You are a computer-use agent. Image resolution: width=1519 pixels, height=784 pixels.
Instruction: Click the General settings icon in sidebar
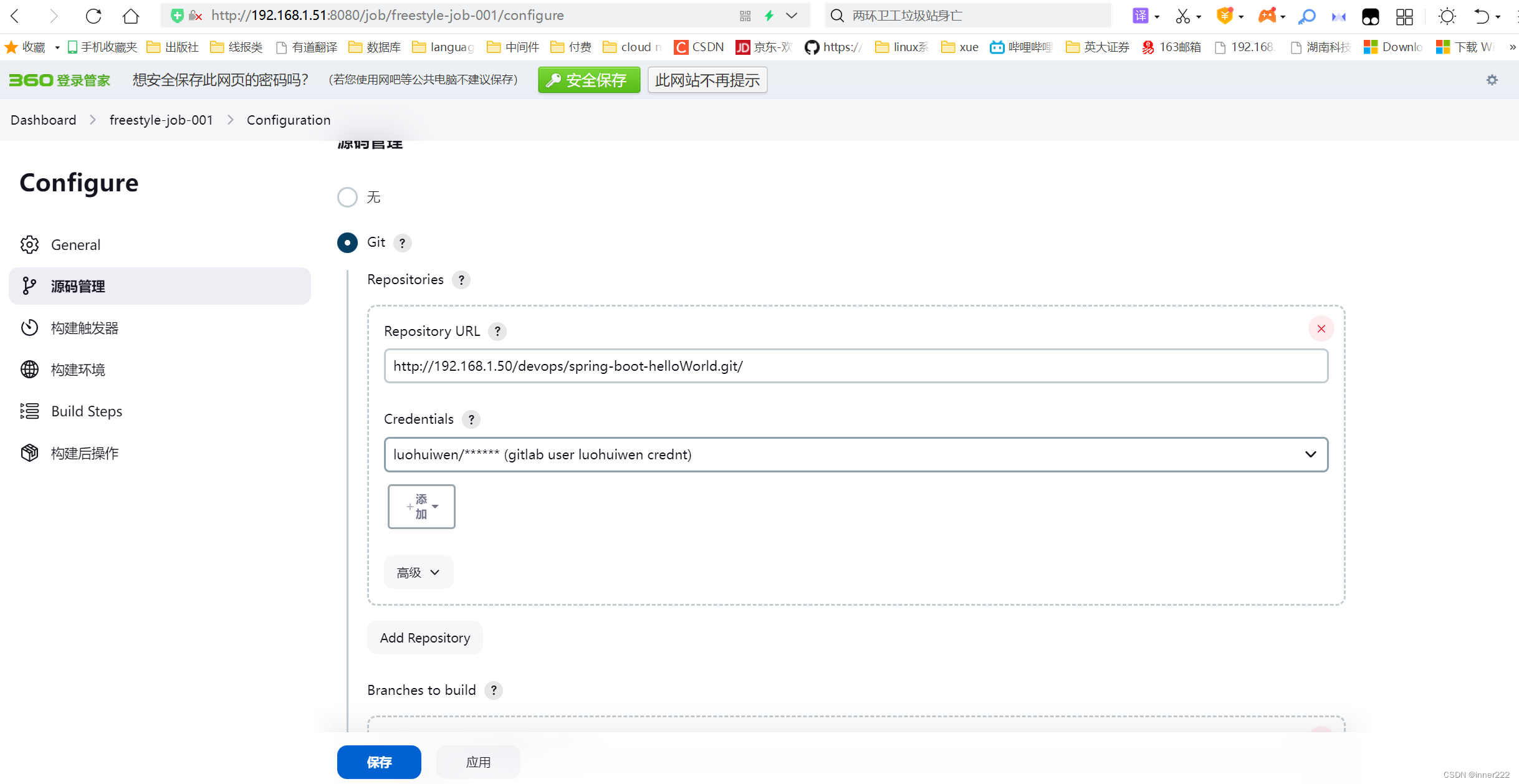(x=29, y=244)
